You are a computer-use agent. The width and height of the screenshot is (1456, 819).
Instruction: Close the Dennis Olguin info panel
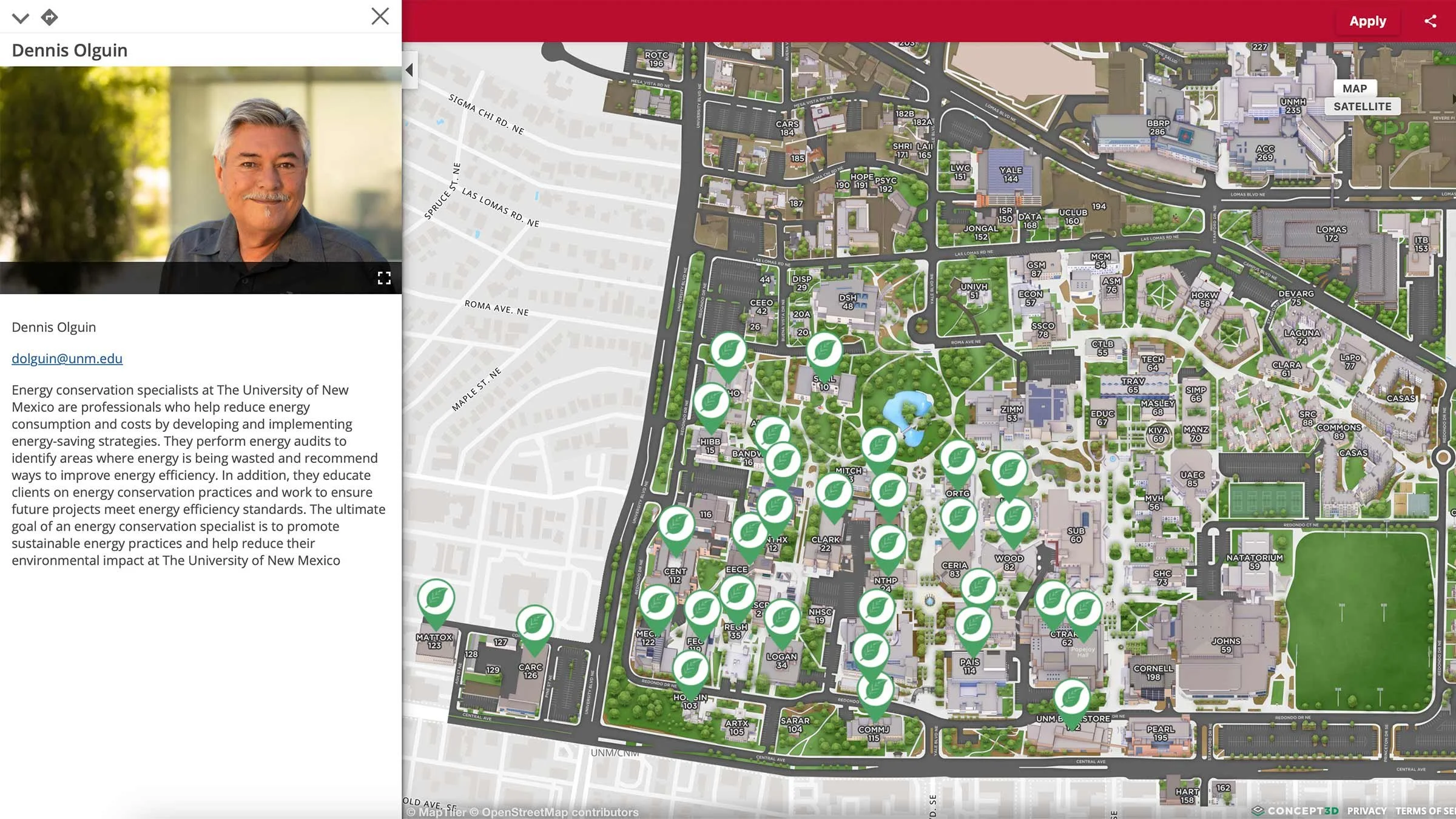tap(380, 16)
